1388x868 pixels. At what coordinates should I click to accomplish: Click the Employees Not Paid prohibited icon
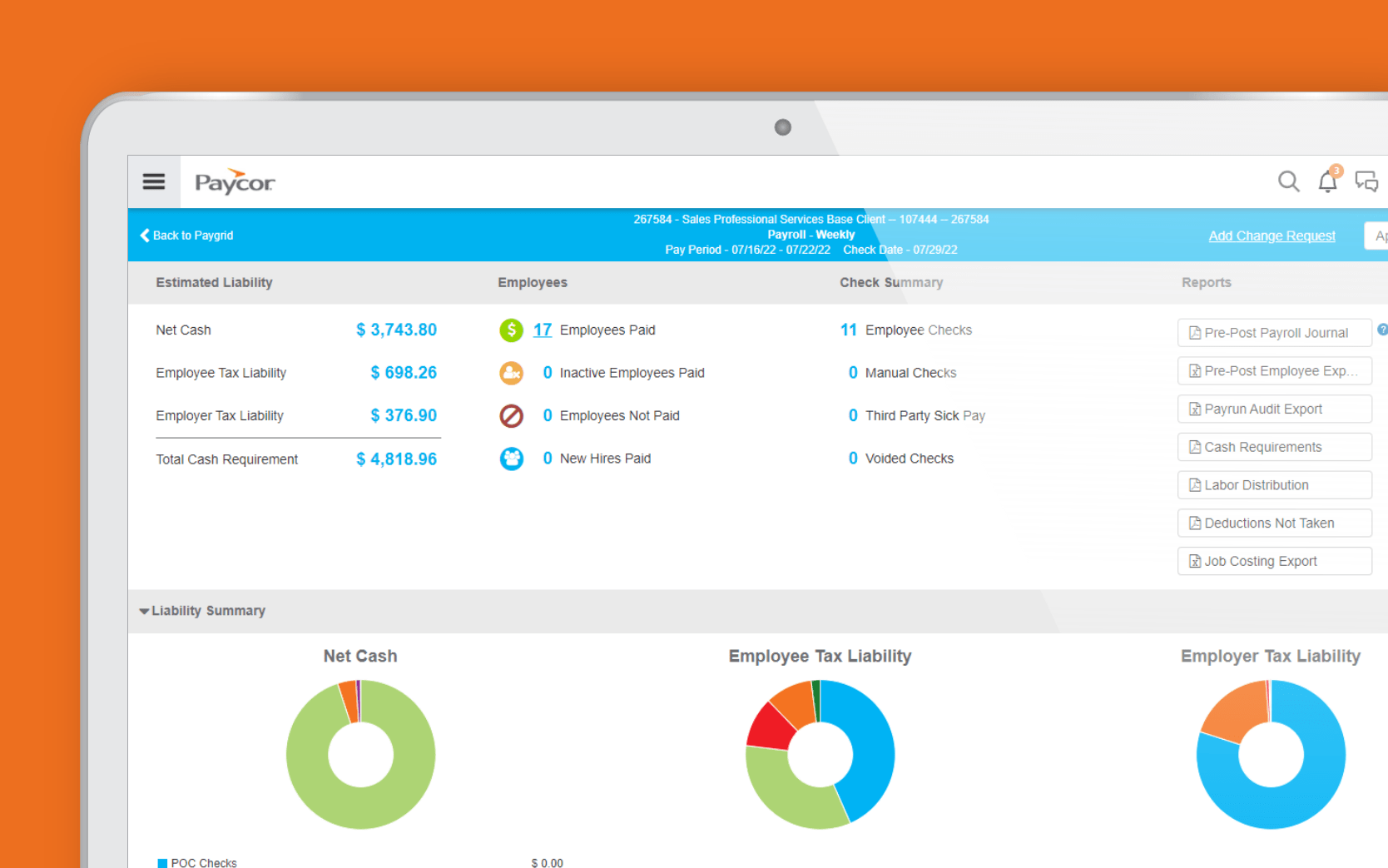point(511,415)
